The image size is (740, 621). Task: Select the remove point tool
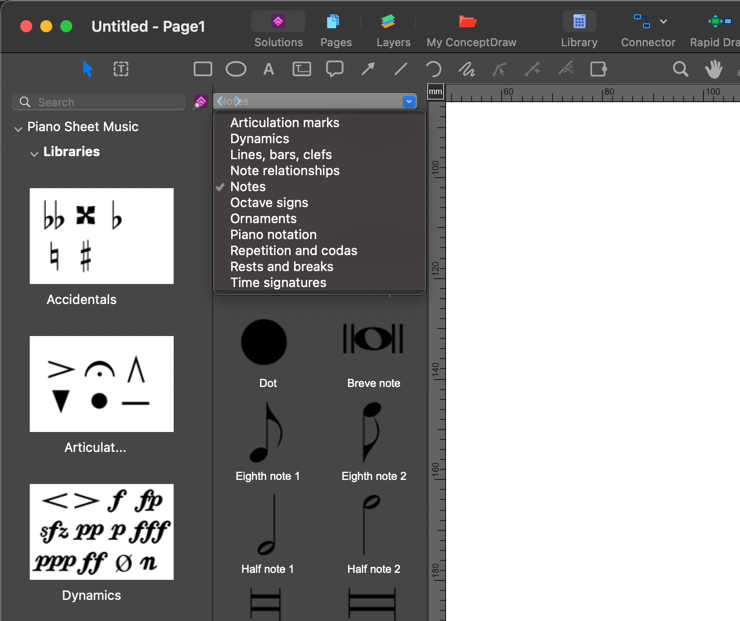point(565,69)
